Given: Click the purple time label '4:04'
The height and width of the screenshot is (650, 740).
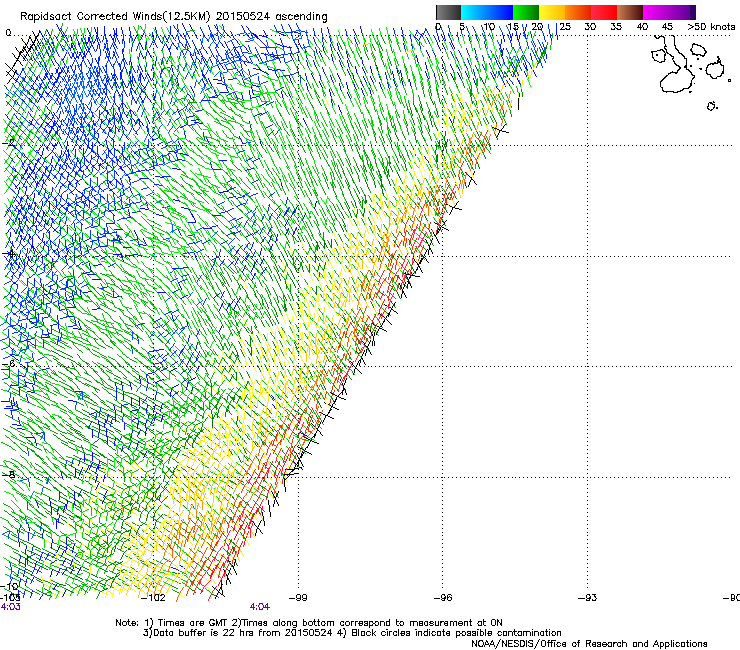Looking at the screenshot, I should click(x=260, y=607).
